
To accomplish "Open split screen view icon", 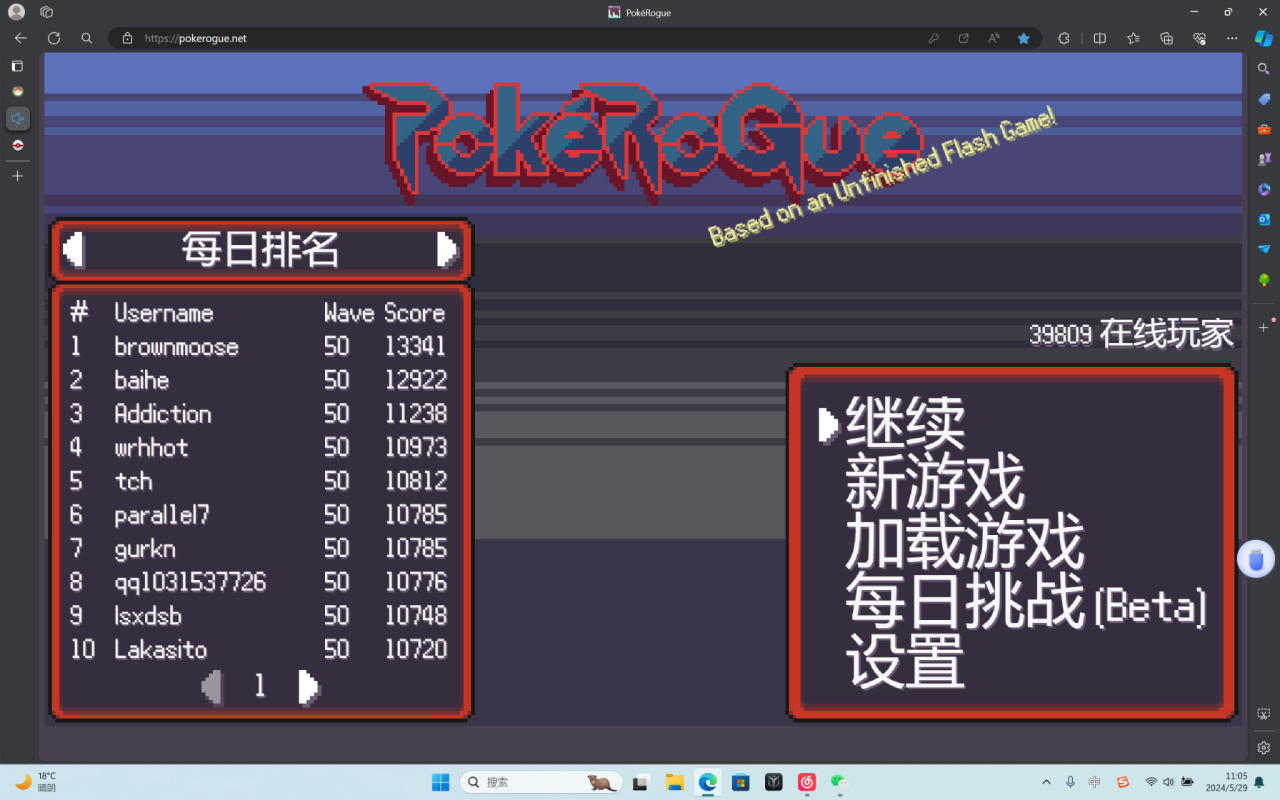I will [x=1100, y=38].
